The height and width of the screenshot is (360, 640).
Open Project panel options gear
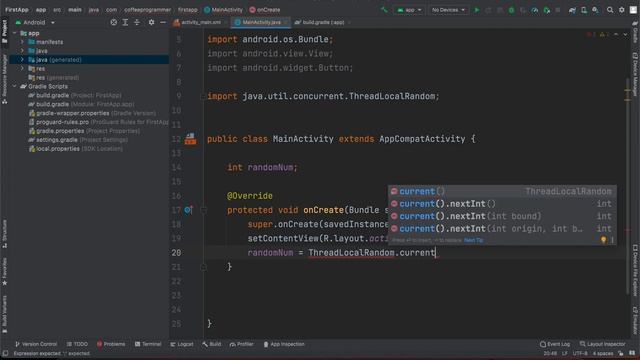151,22
